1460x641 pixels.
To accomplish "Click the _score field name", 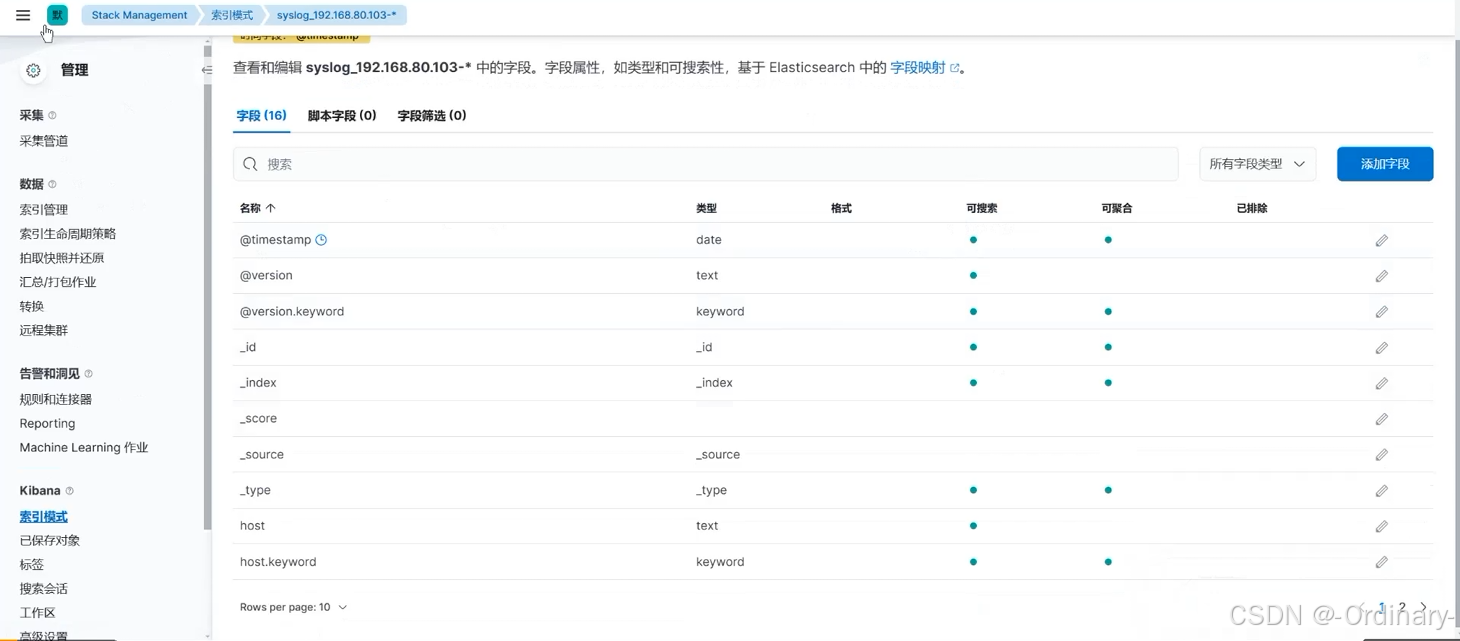I will (x=258, y=419).
